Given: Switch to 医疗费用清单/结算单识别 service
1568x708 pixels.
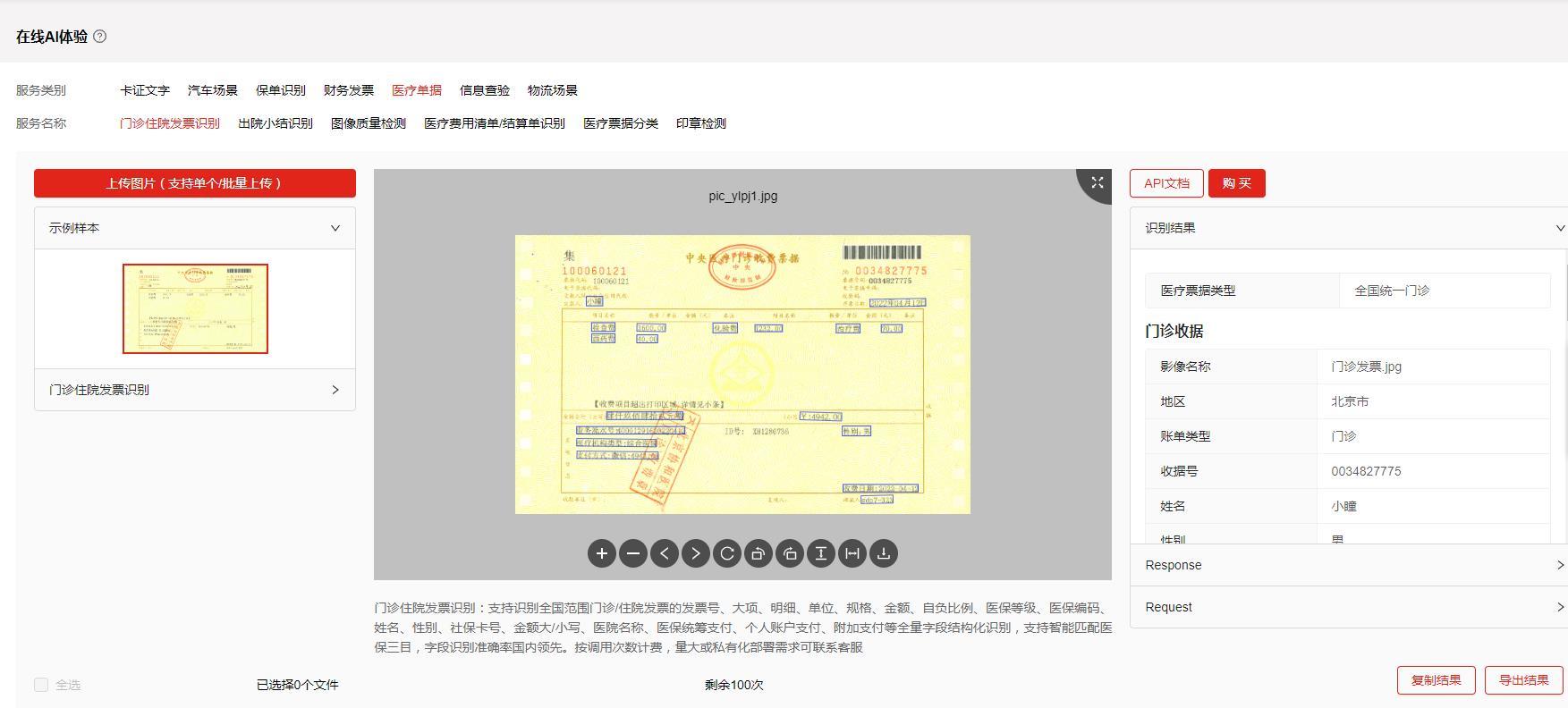Looking at the screenshot, I should 495,123.
